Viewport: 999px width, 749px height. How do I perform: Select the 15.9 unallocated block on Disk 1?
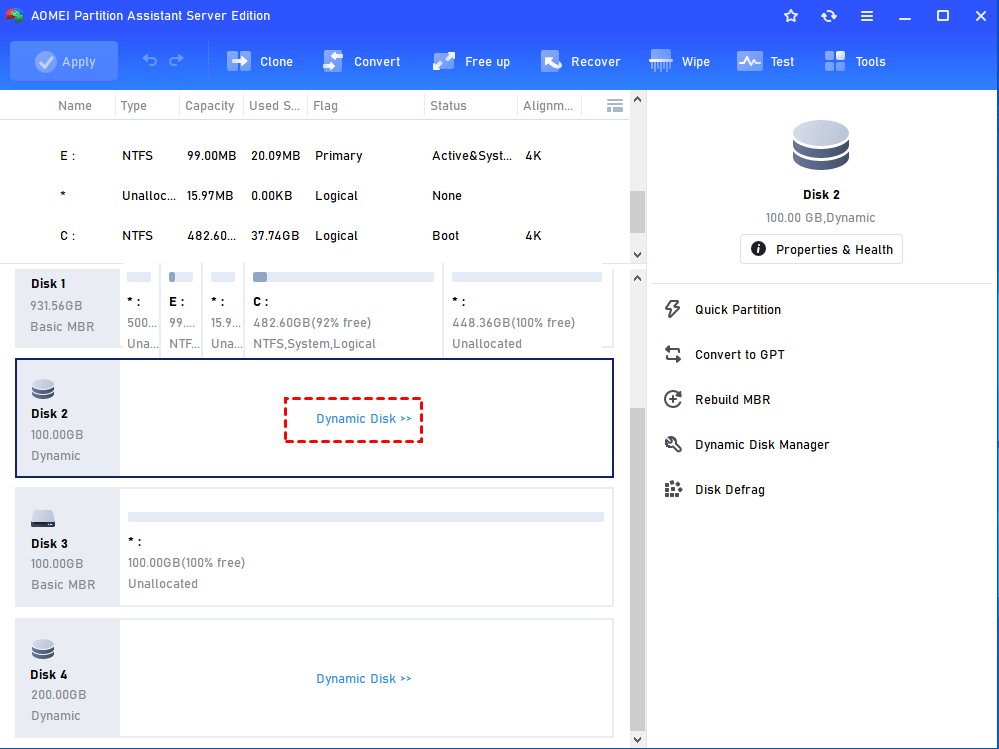pos(223,308)
